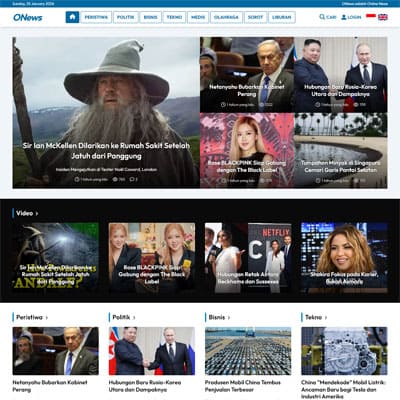Expand the Peristiwa section chevron
The width and height of the screenshot is (400, 400).
tap(47, 318)
